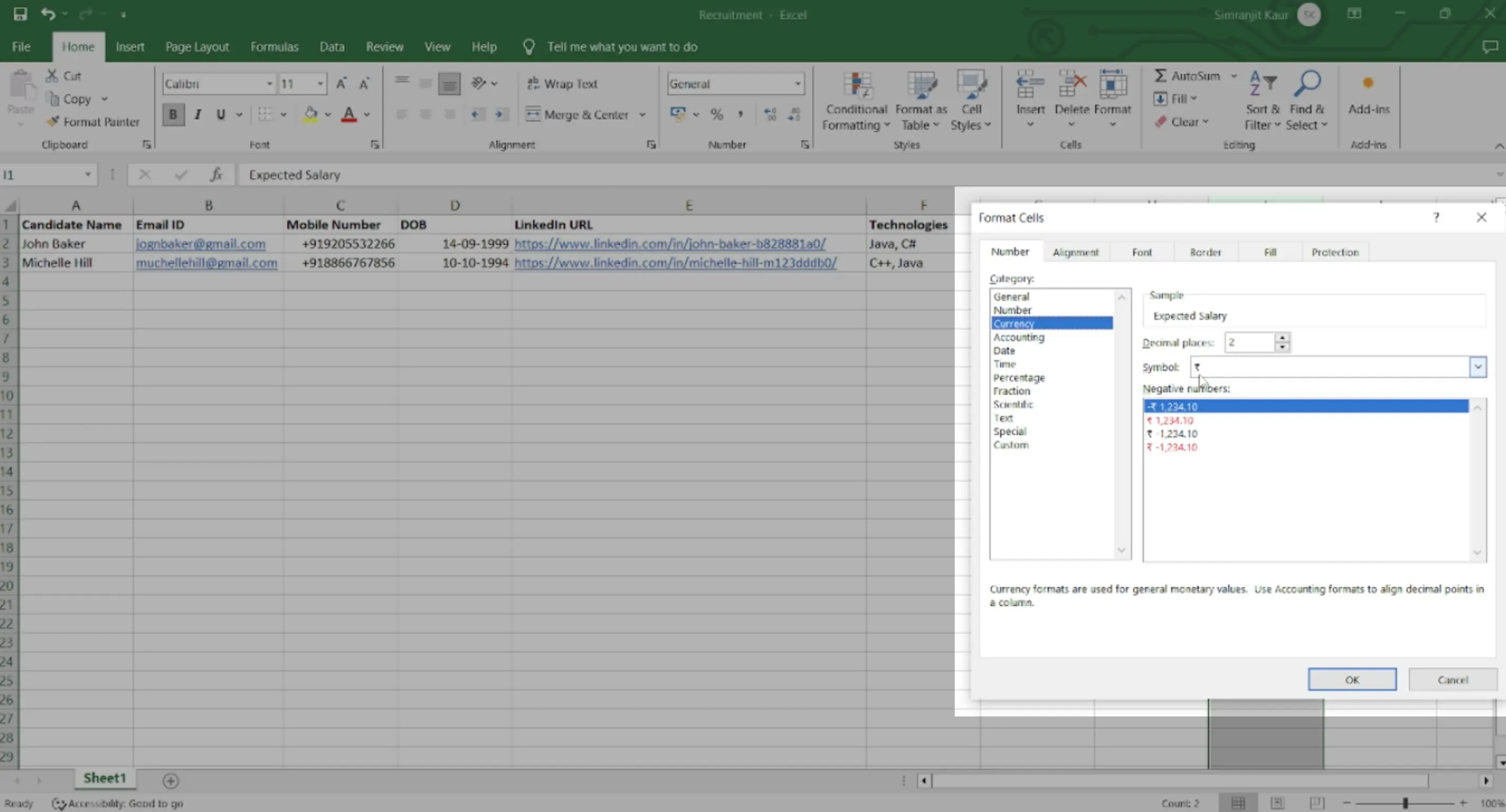Toggle Underline formatting button
Viewport: 1506px width, 812px height.
tap(220, 115)
